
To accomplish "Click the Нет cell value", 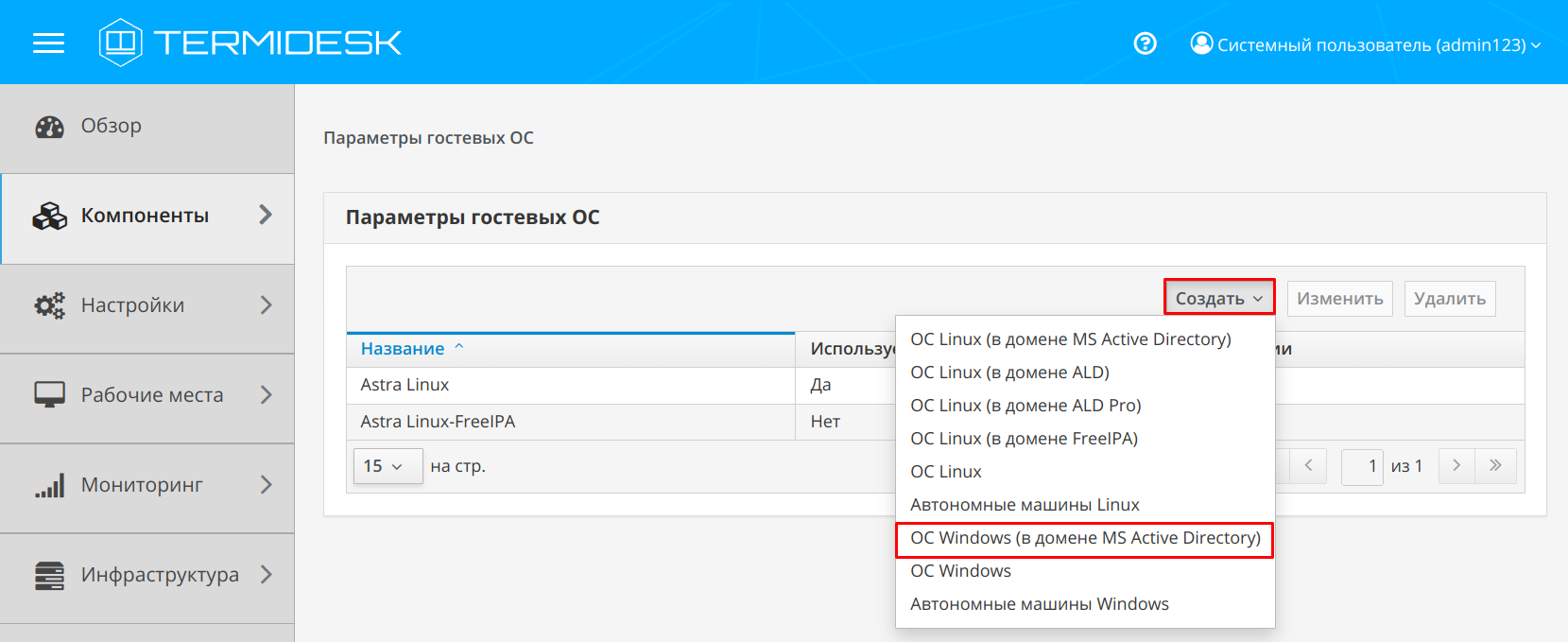I will (825, 422).
